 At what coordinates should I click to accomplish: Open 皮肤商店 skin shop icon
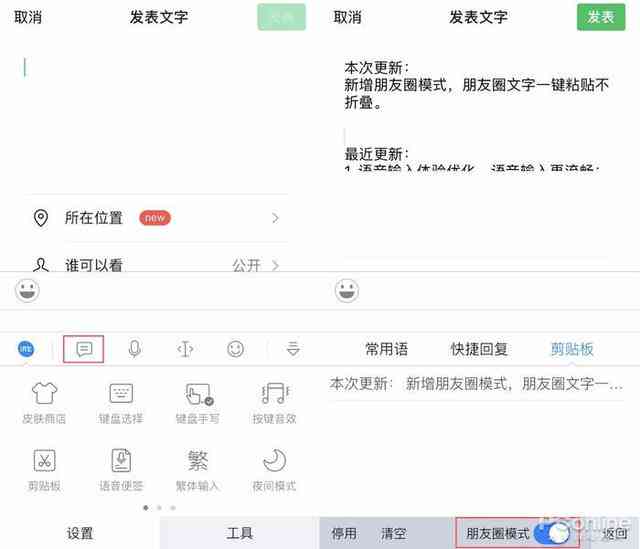[44, 402]
